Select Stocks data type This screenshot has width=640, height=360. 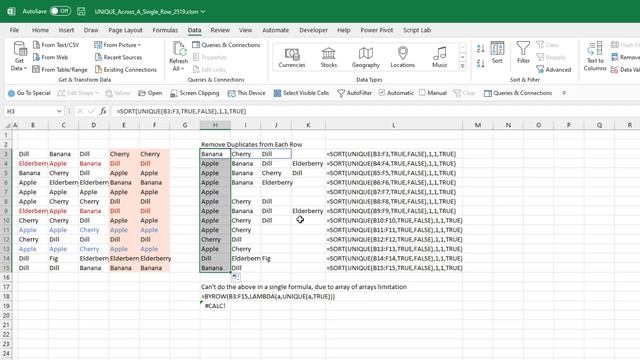(x=329, y=57)
